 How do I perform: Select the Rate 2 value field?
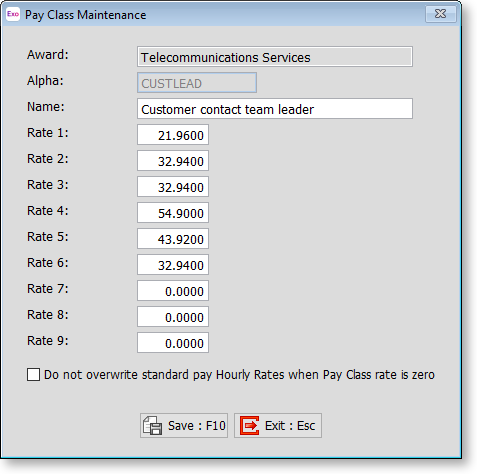click(173, 161)
